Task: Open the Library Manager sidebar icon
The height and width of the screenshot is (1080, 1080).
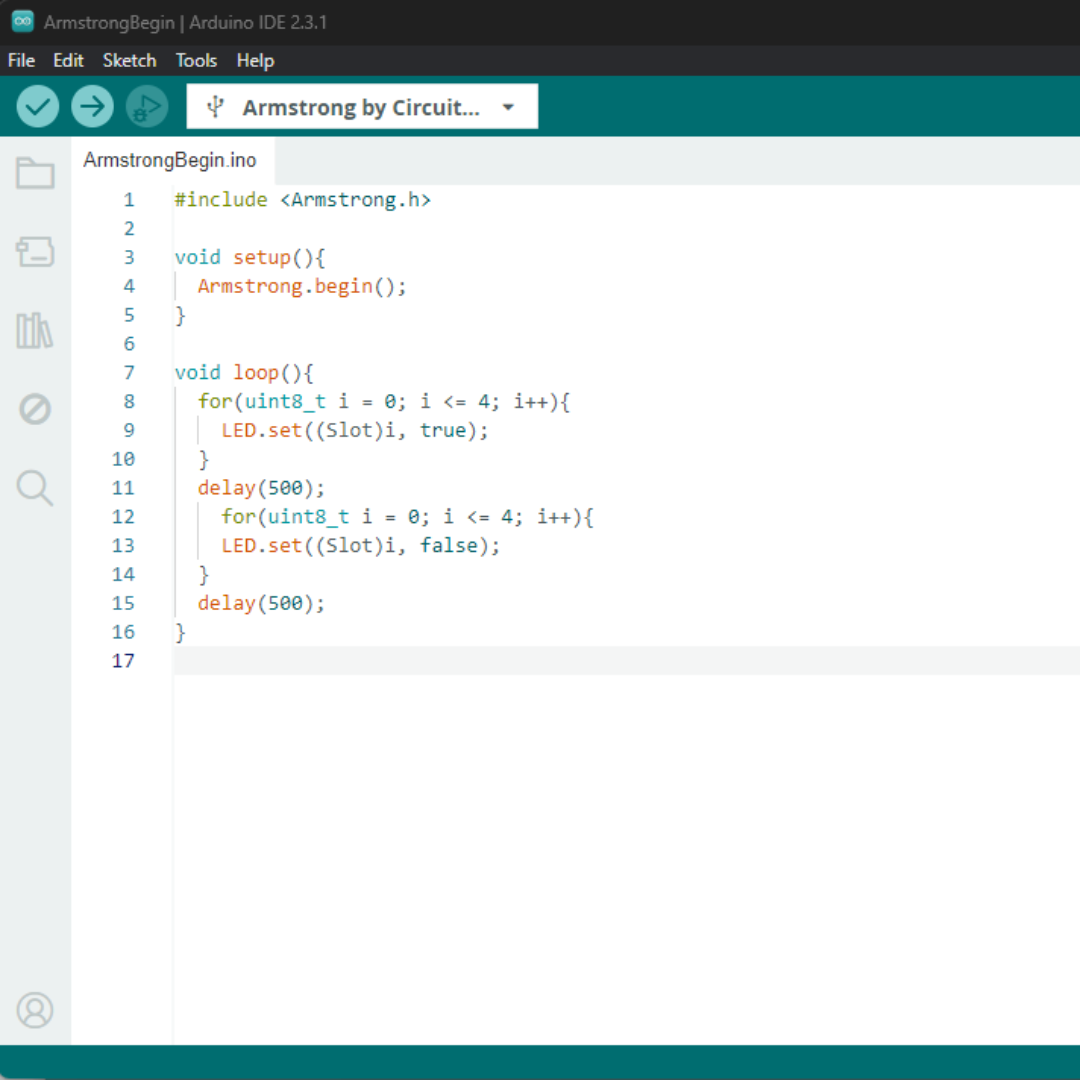Action: pos(35,331)
